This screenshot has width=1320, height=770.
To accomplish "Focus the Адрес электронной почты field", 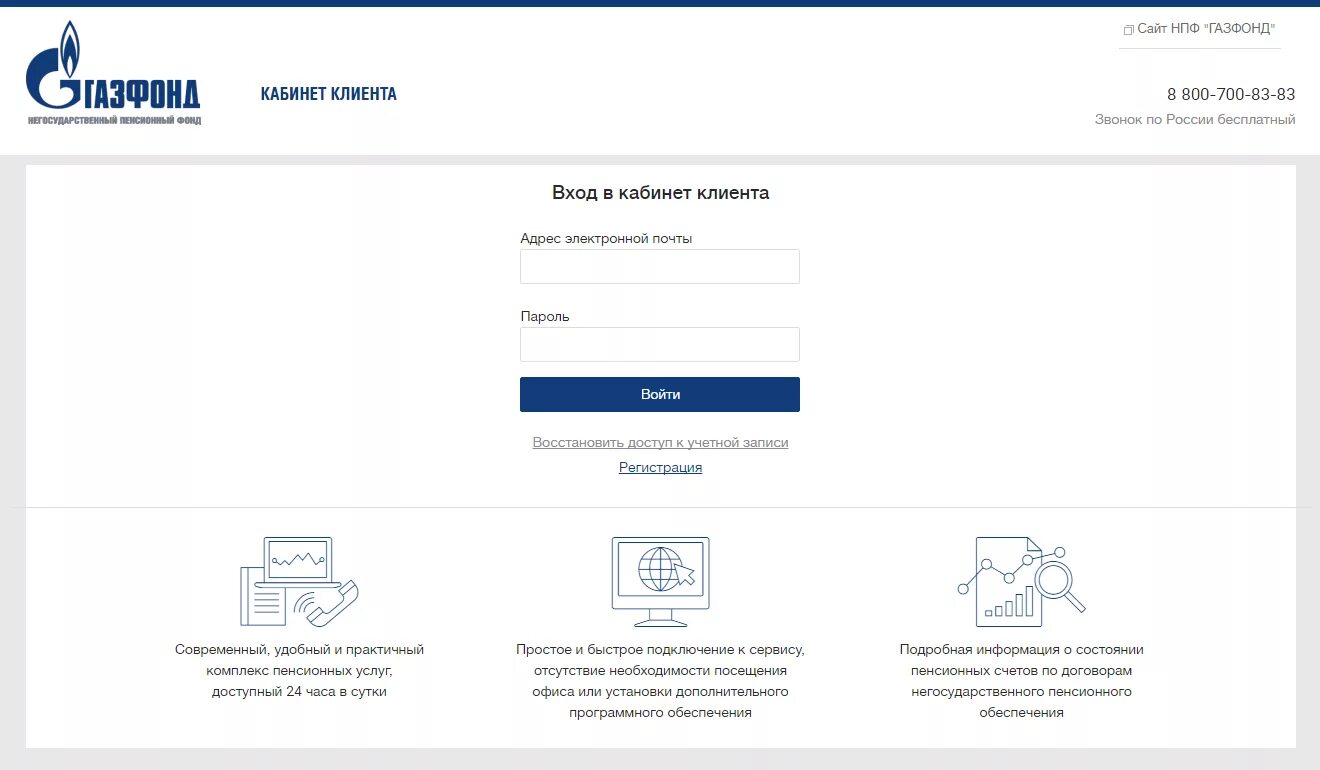I will click(x=660, y=267).
